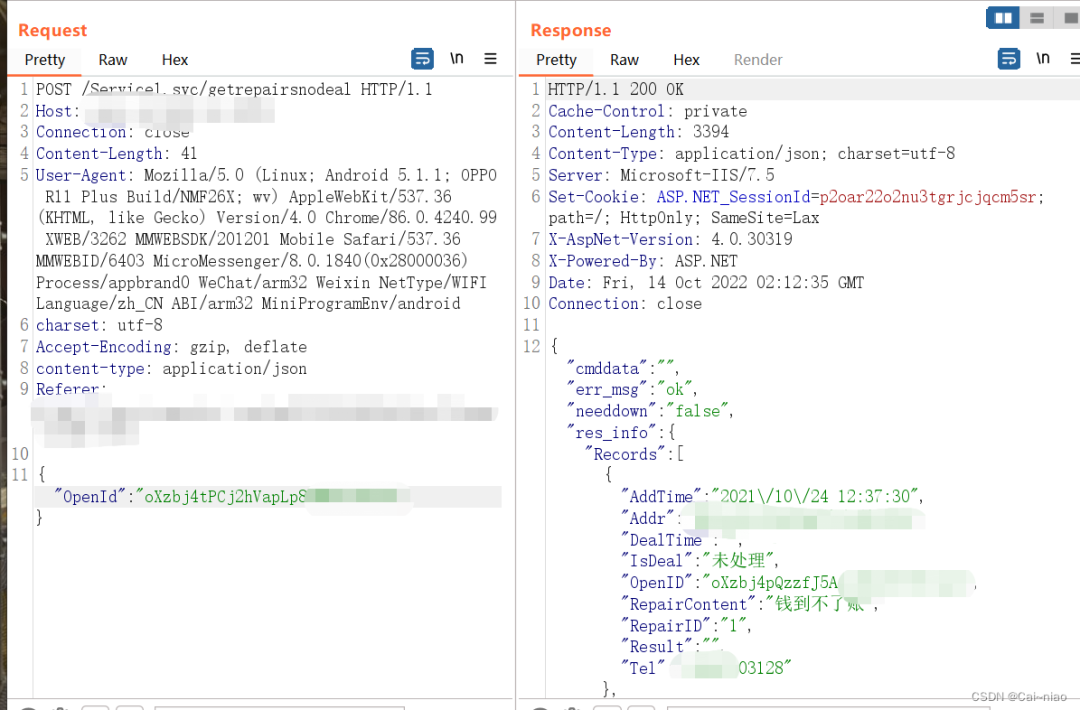Click the content-type: application/json request header
Viewport: 1080px width, 710px height.
click(172, 368)
